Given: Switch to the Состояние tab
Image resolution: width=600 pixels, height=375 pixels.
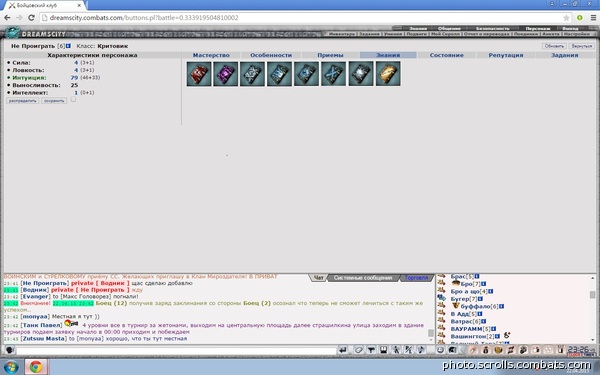Looking at the screenshot, I should (x=447, y=55).
